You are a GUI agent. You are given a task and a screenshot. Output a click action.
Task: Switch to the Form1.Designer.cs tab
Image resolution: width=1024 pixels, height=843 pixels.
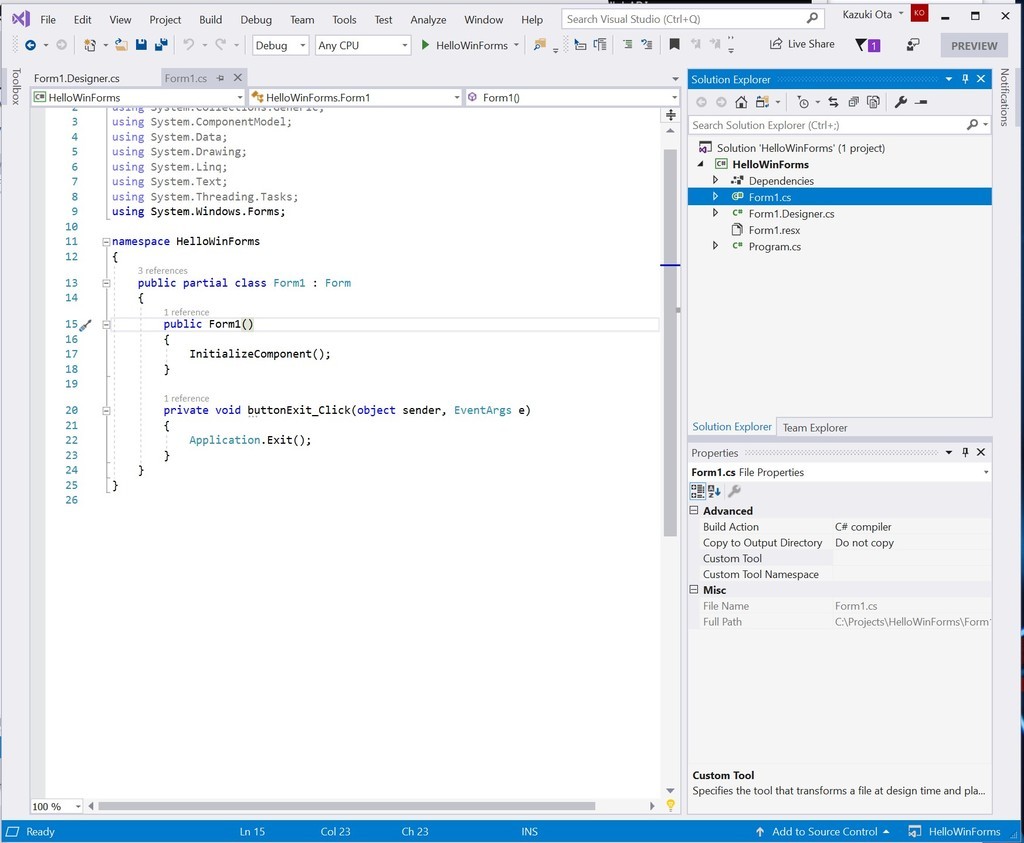[76, 78]
